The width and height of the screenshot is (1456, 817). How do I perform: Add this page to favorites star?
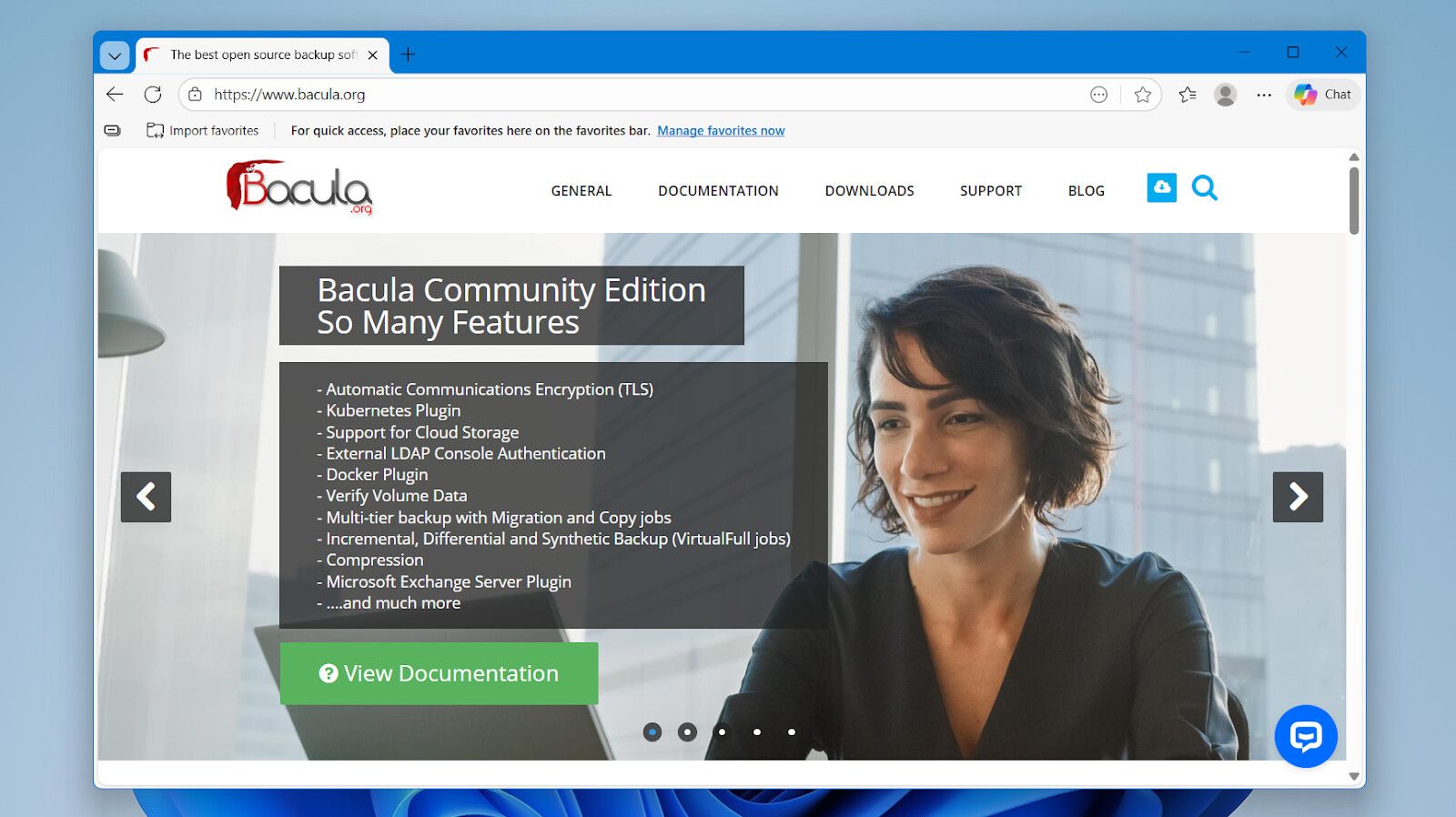1143,95
